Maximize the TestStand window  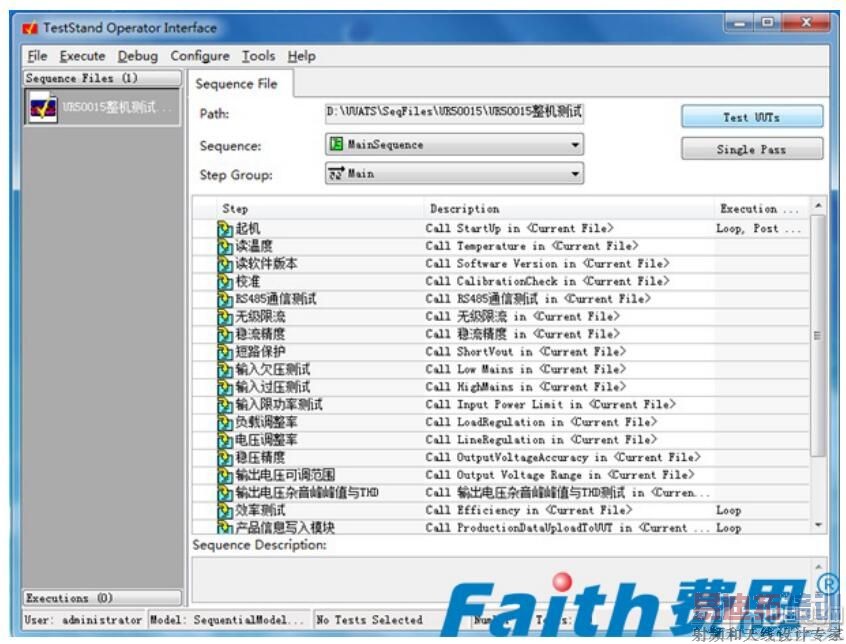(767, 23)
